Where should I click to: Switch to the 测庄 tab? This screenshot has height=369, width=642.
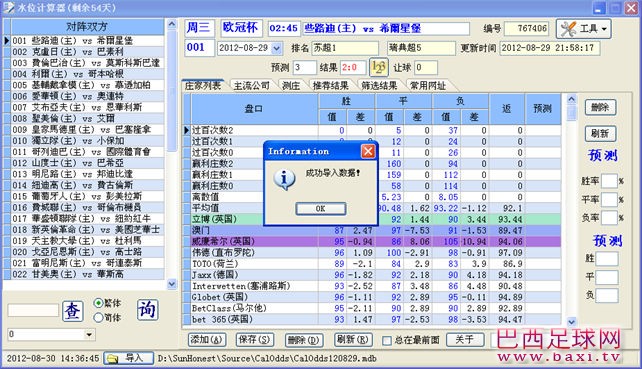click(x=291, y=85)
